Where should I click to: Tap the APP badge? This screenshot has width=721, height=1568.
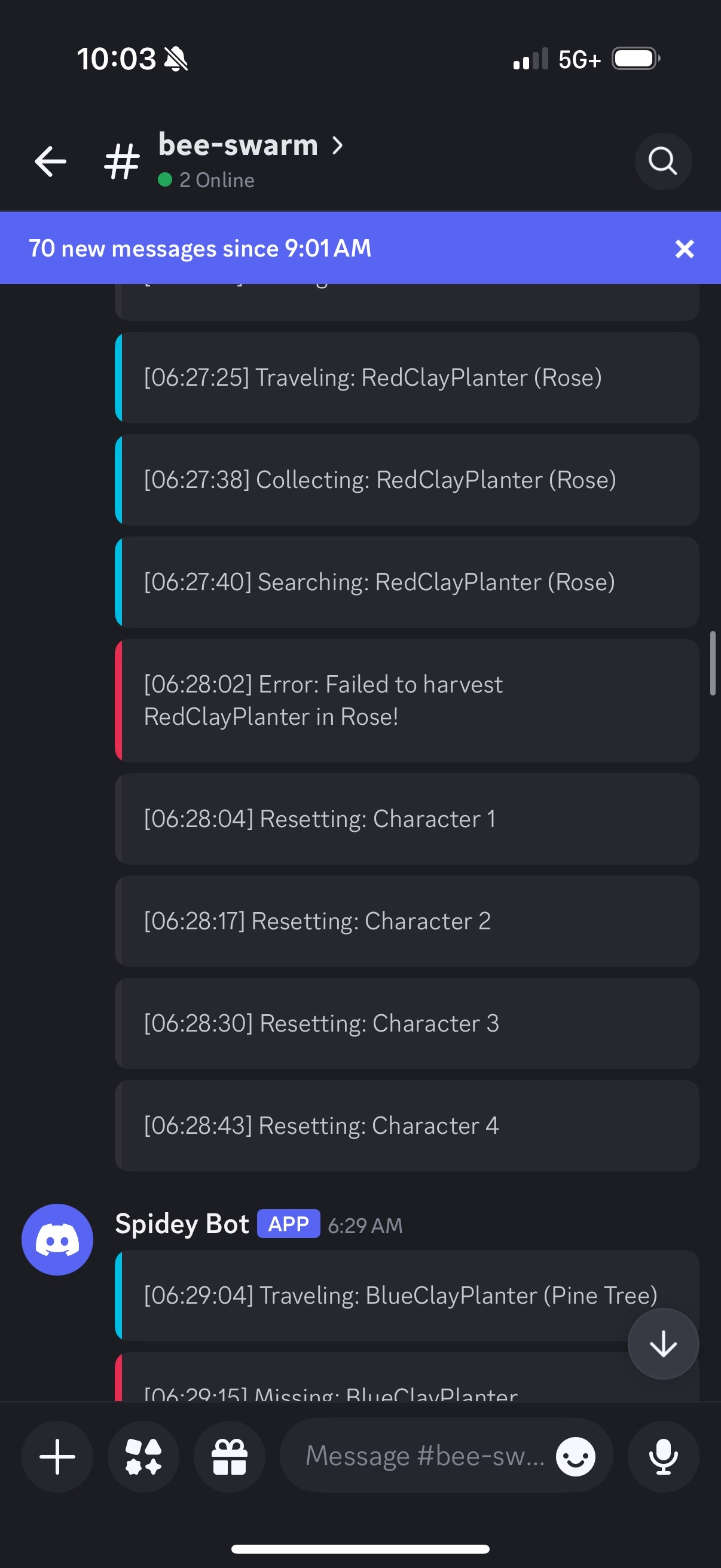pyautogui.click(x=288, y=1224)
